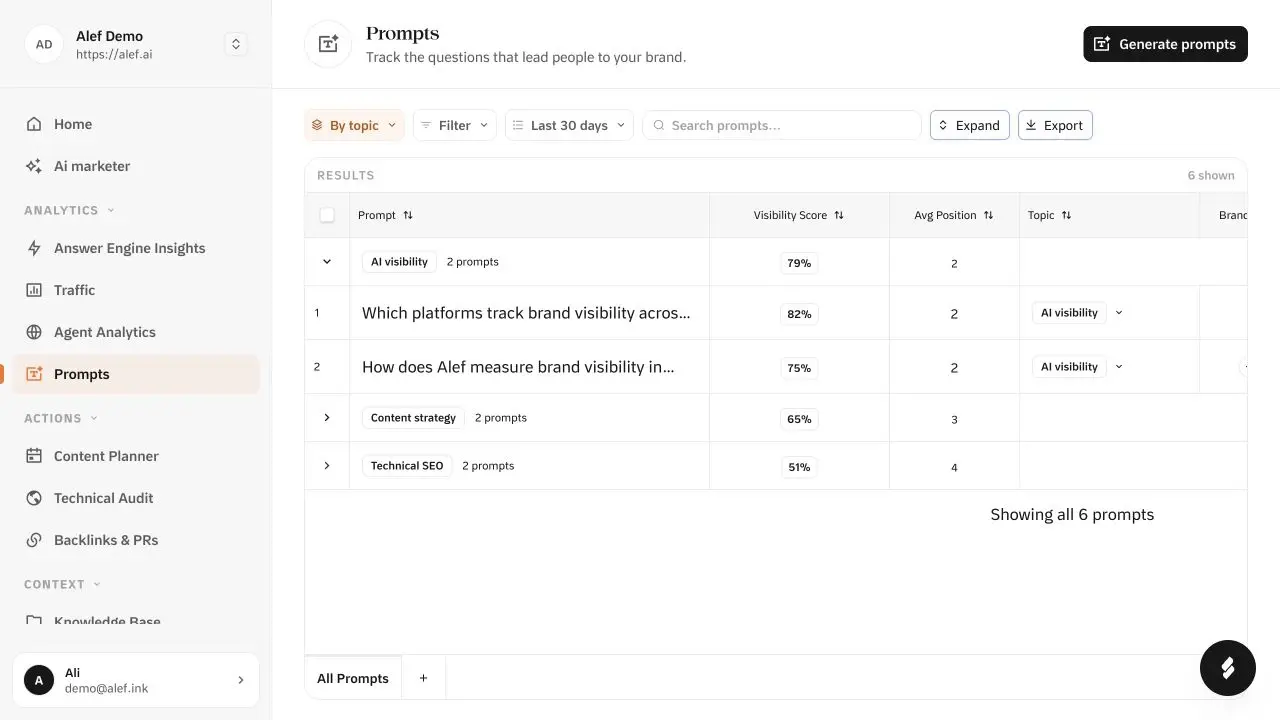This screenshot has height=720, width=1280.
Task: Click the AD workspace avatar
Action: [x=44, y=44]
